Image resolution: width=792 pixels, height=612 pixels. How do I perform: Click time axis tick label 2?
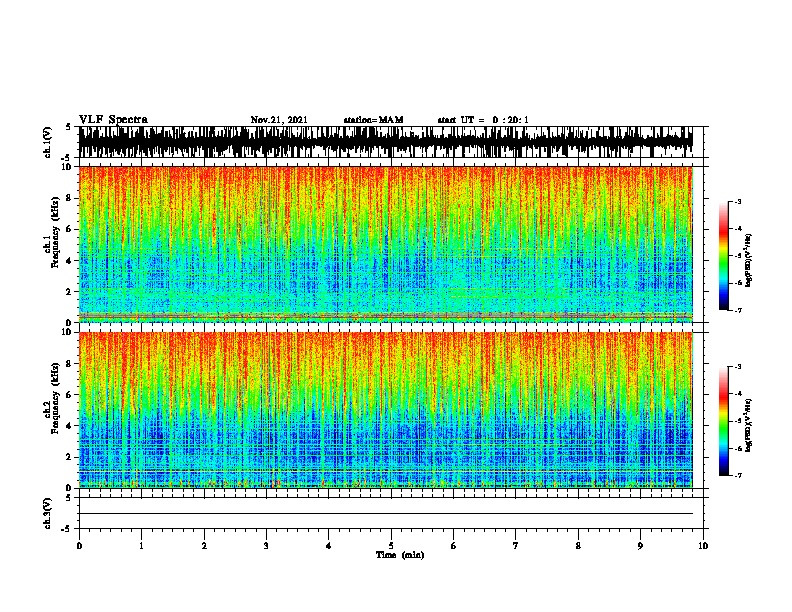click(204, 546)
